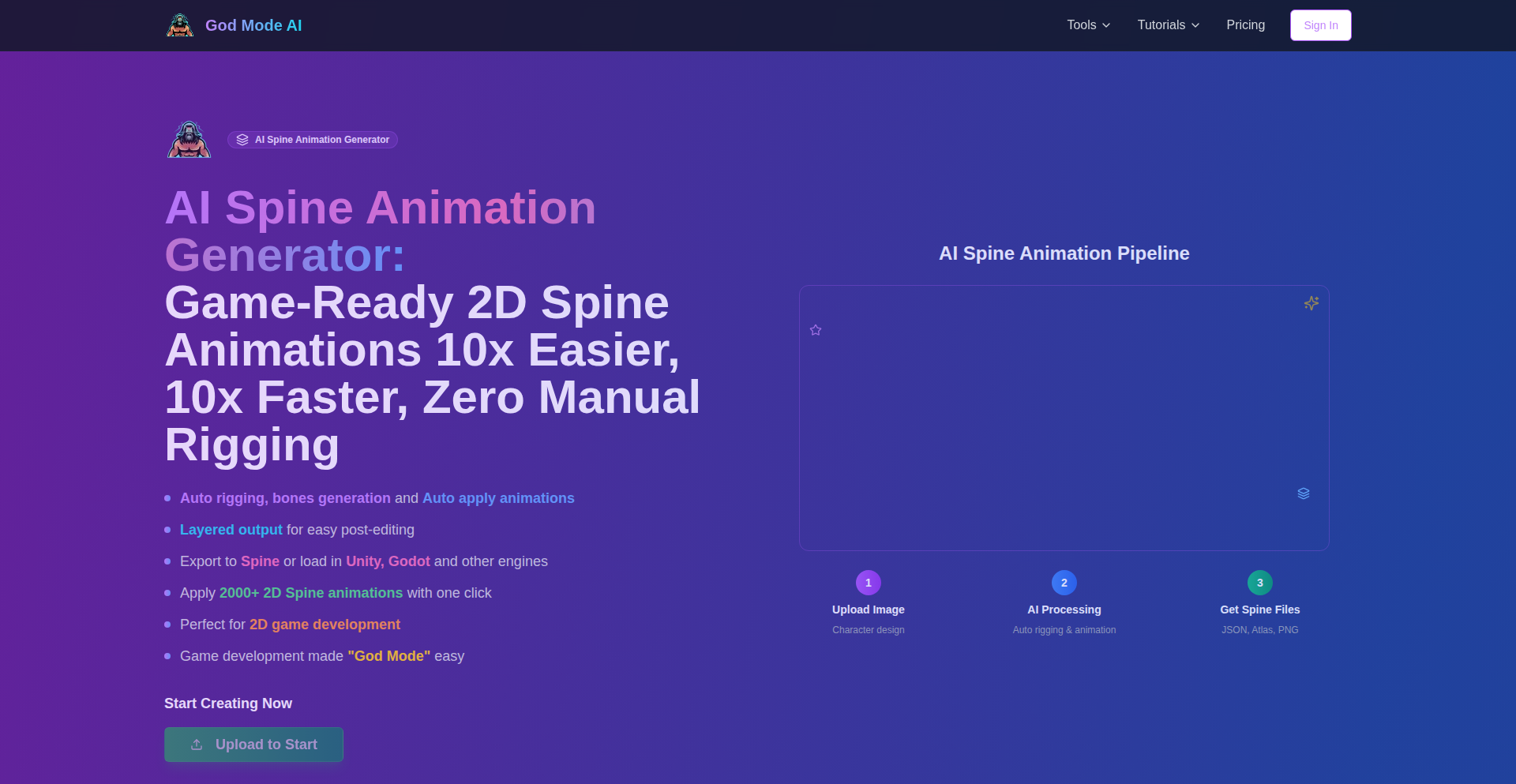Click the upload arrow icon on the button
The height and width of the screenshot is (784, 1516).
[197, 745]
